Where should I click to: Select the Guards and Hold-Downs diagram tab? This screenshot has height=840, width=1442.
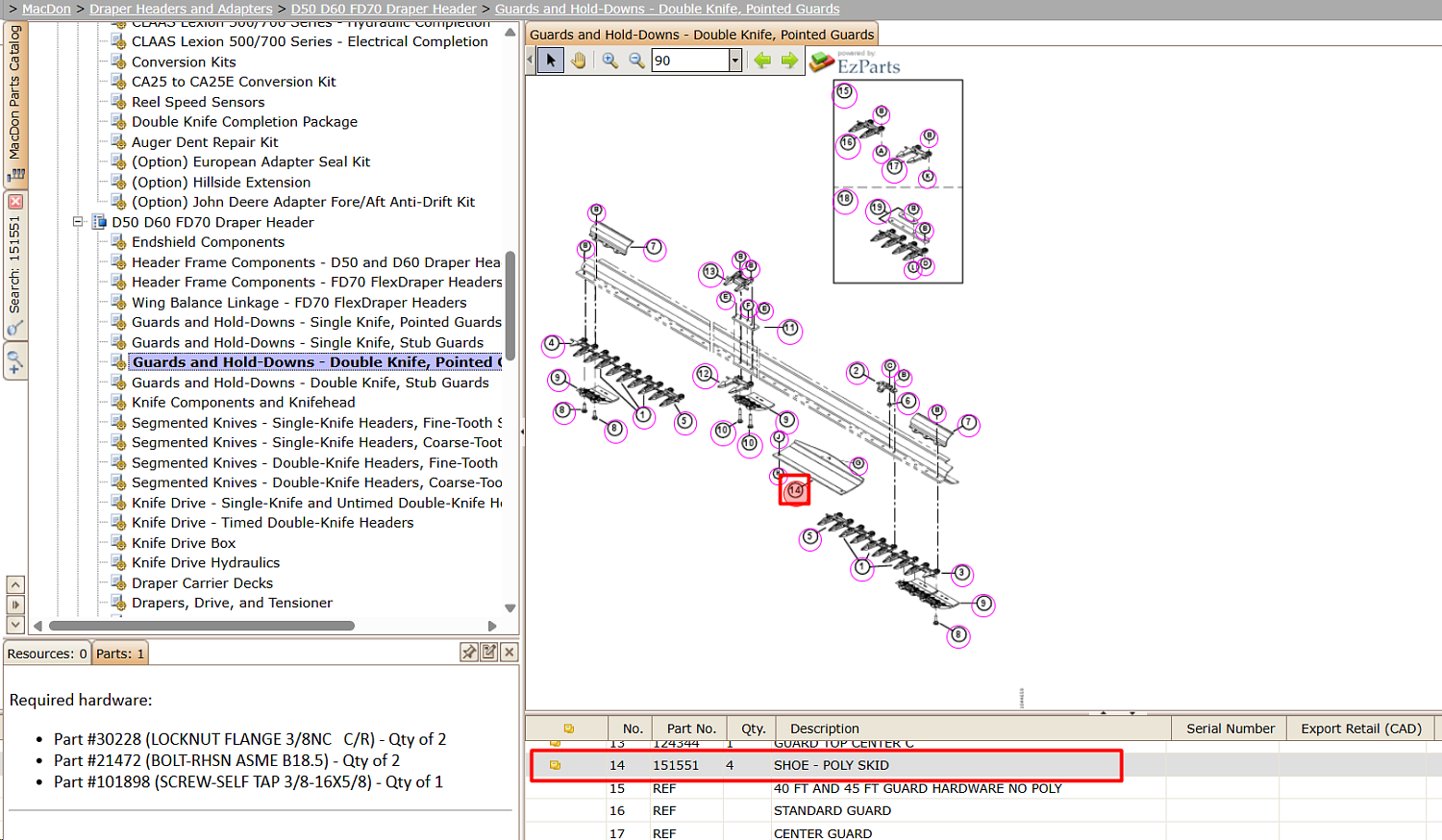[702, 35]
